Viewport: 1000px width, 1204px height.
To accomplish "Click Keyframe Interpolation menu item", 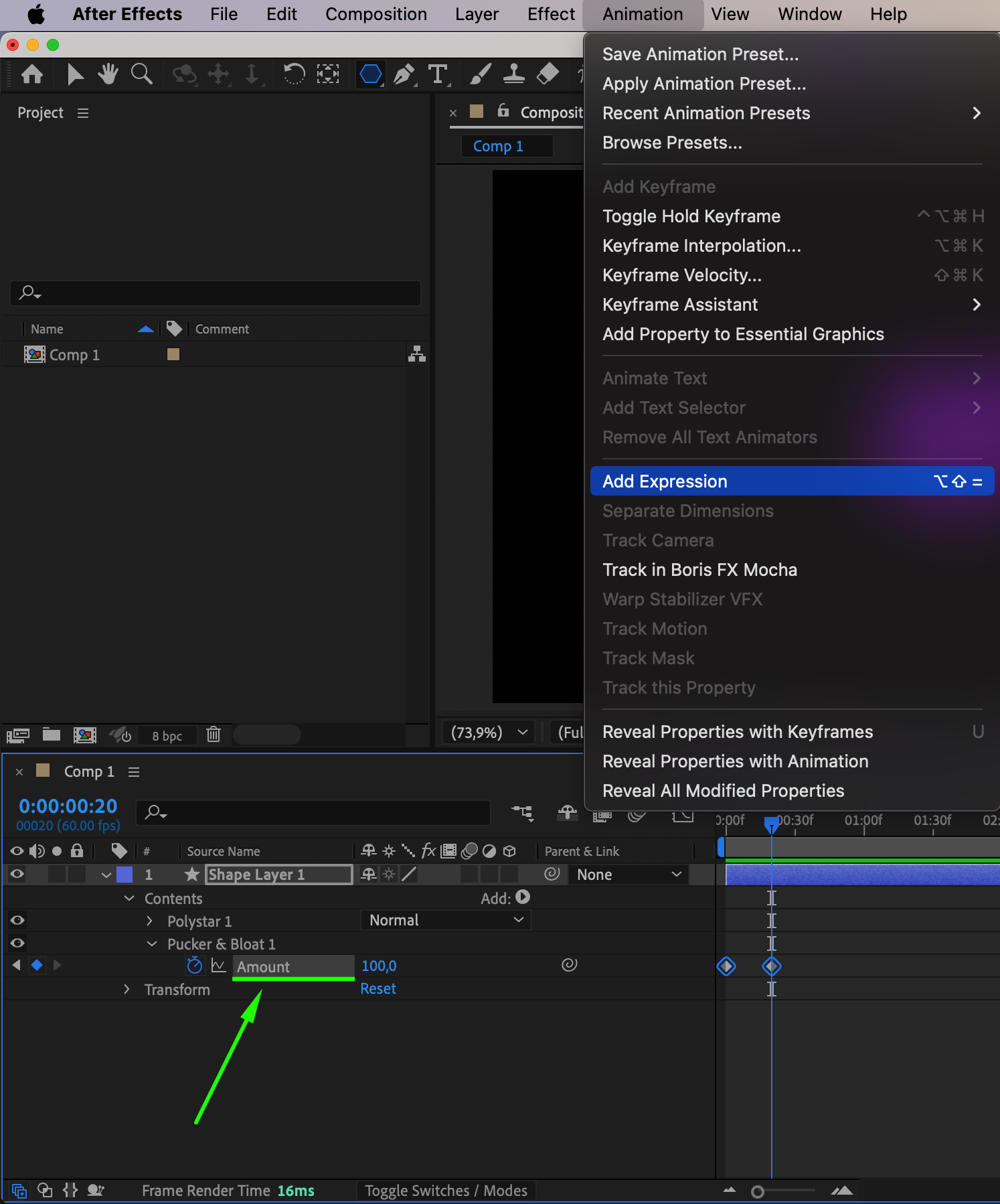I will (x=701, y=246).
